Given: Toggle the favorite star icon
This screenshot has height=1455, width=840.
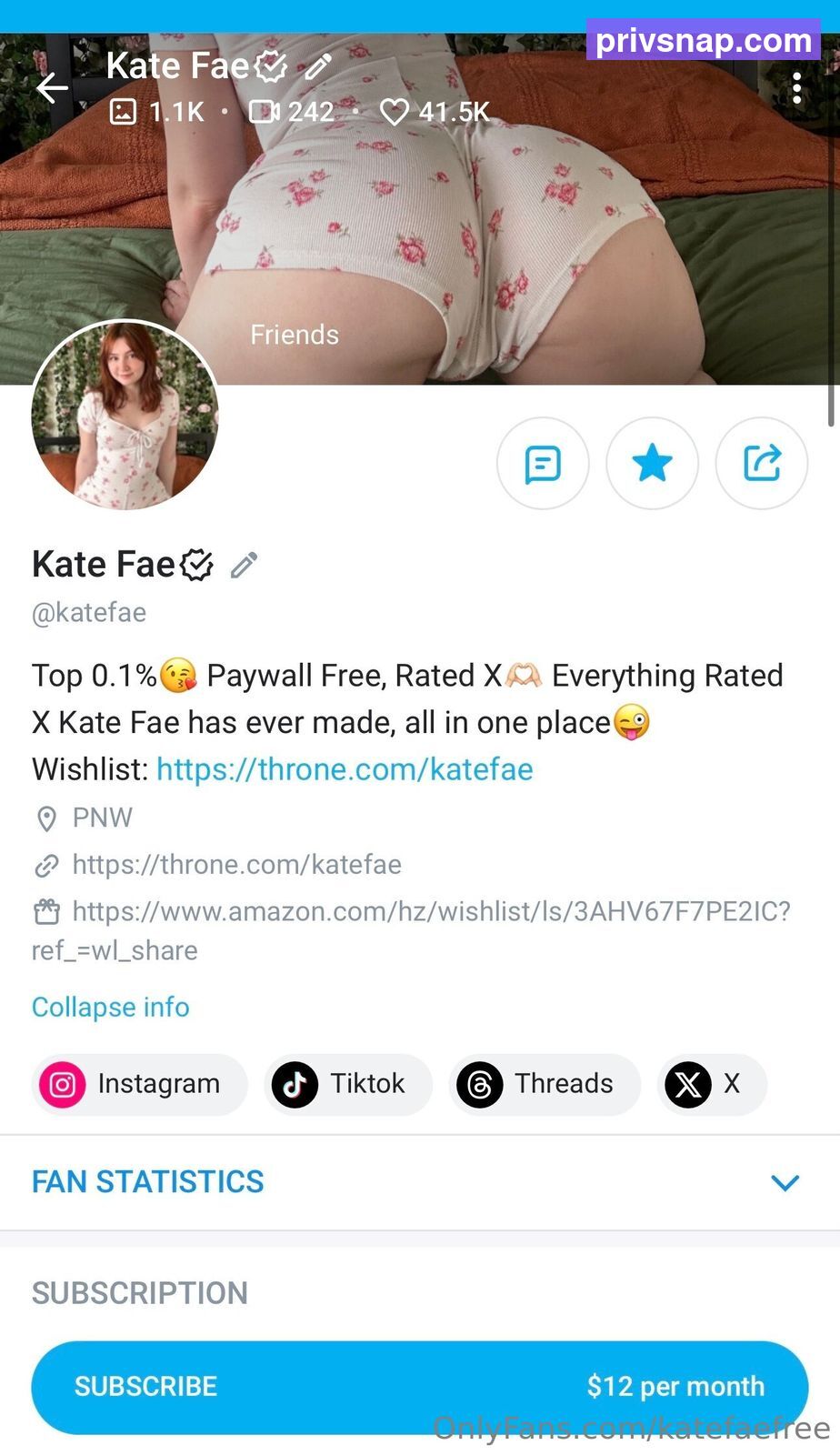Looking at the screenshot, I should pos(652,464).
